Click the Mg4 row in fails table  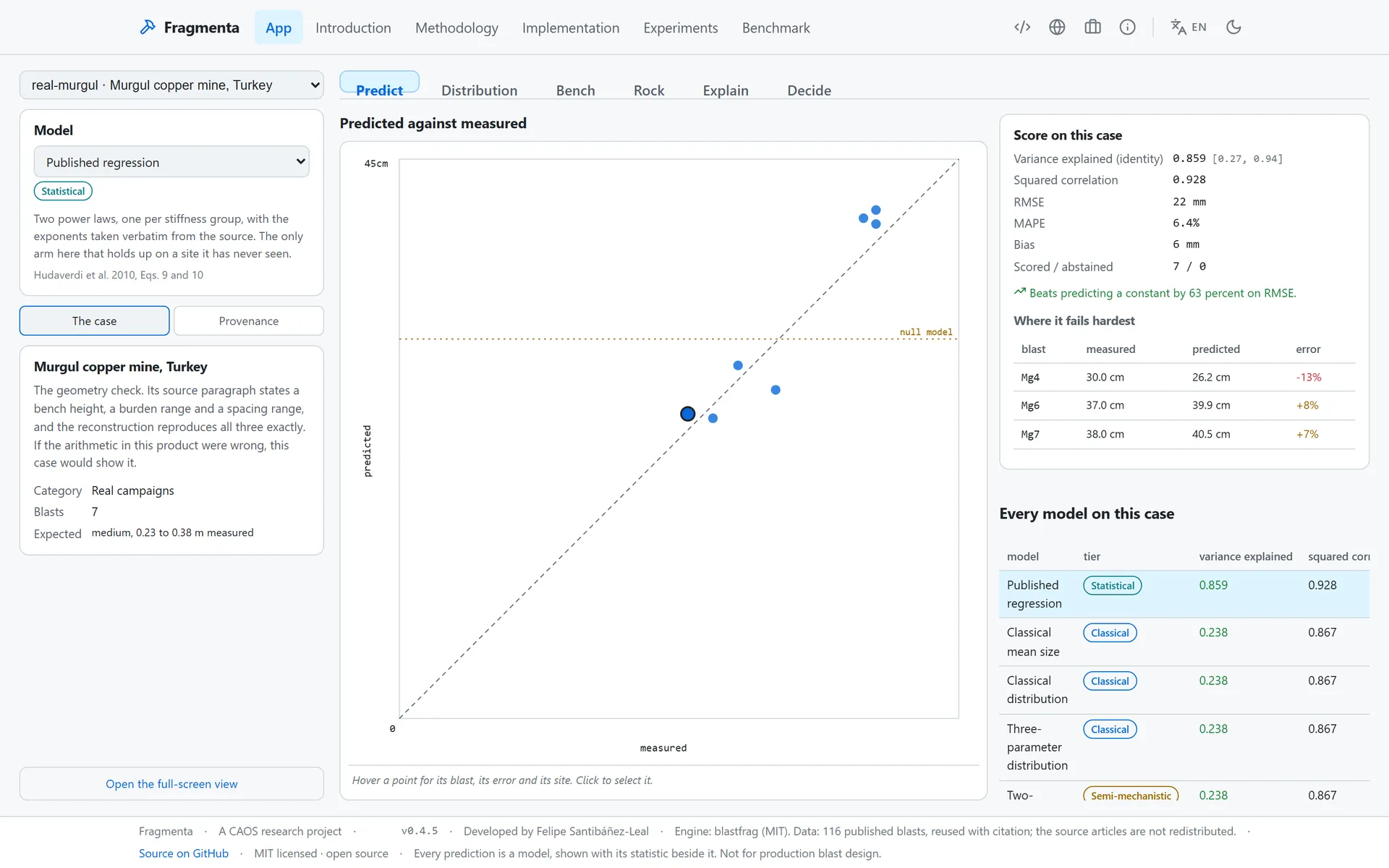point(1184,377)
